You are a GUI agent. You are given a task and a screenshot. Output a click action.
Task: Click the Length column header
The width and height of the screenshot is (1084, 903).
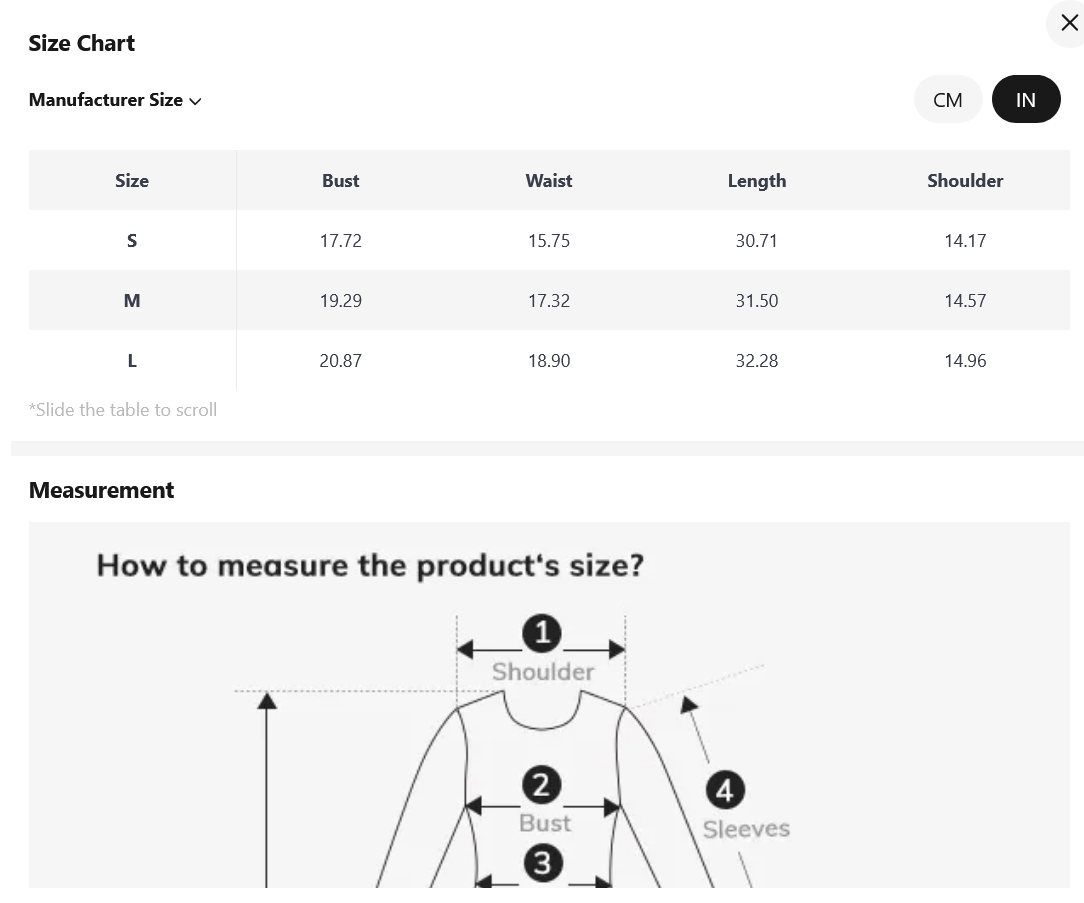757,180
